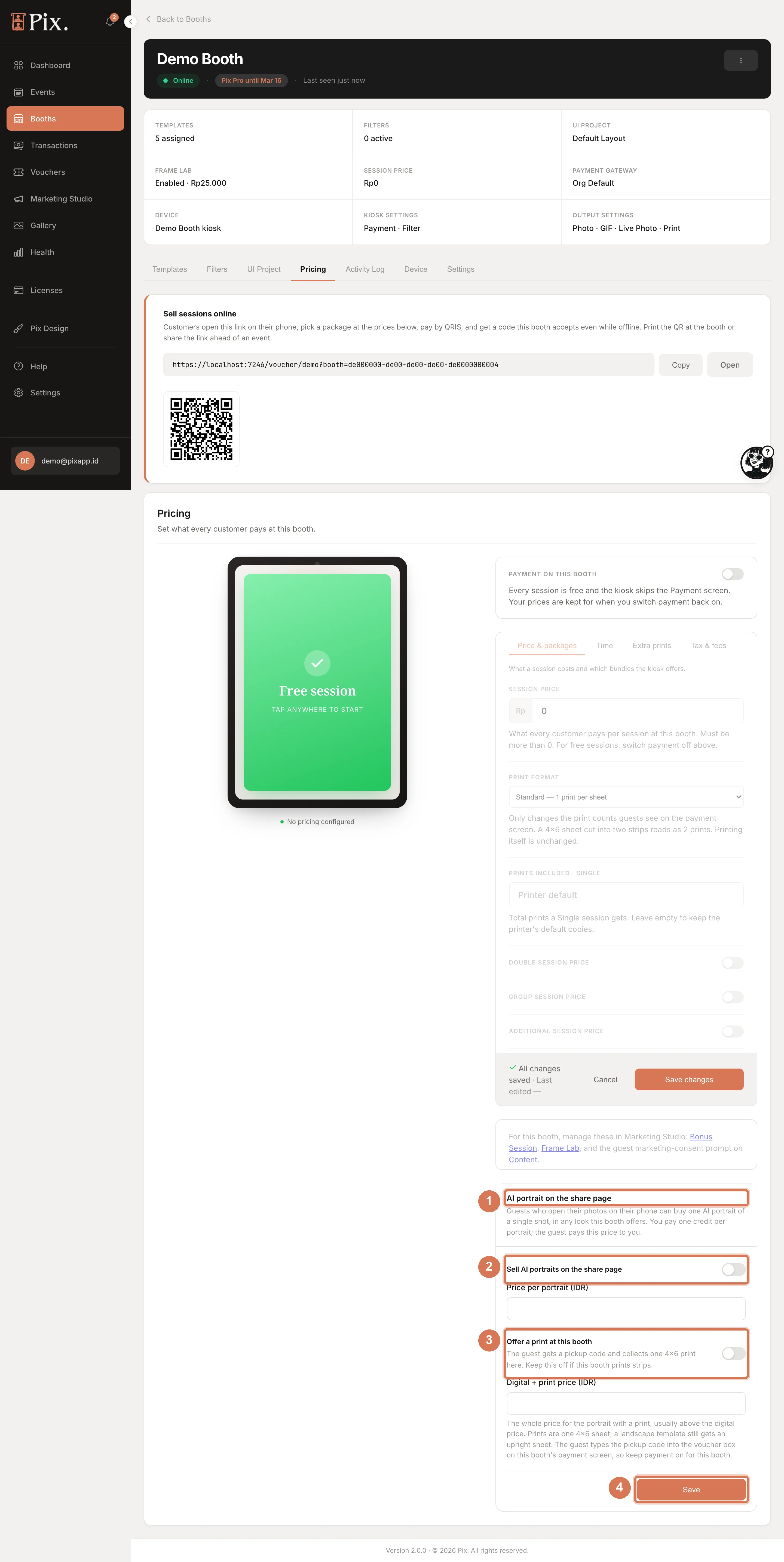Click the Prints included Printer default field
The width and height of the screenshot is (784, 1562).
pyautogui.click(x=626, y=895)
